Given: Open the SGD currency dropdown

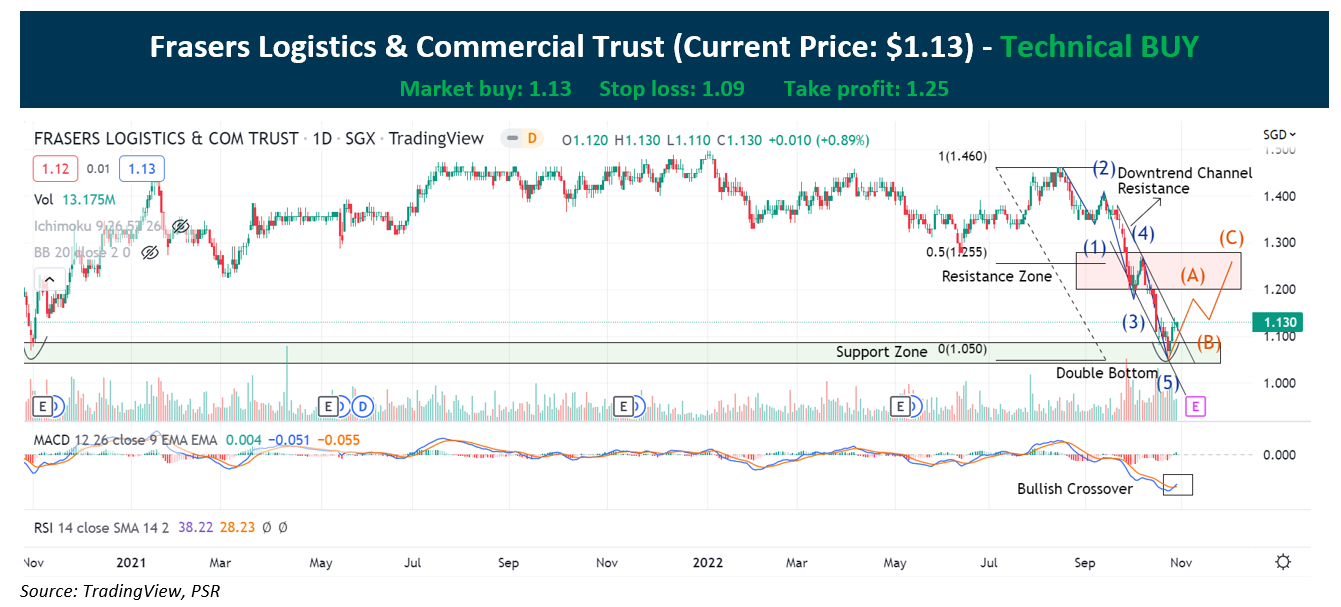Looking at the screenshot, I should click(x=1278, y=134).
